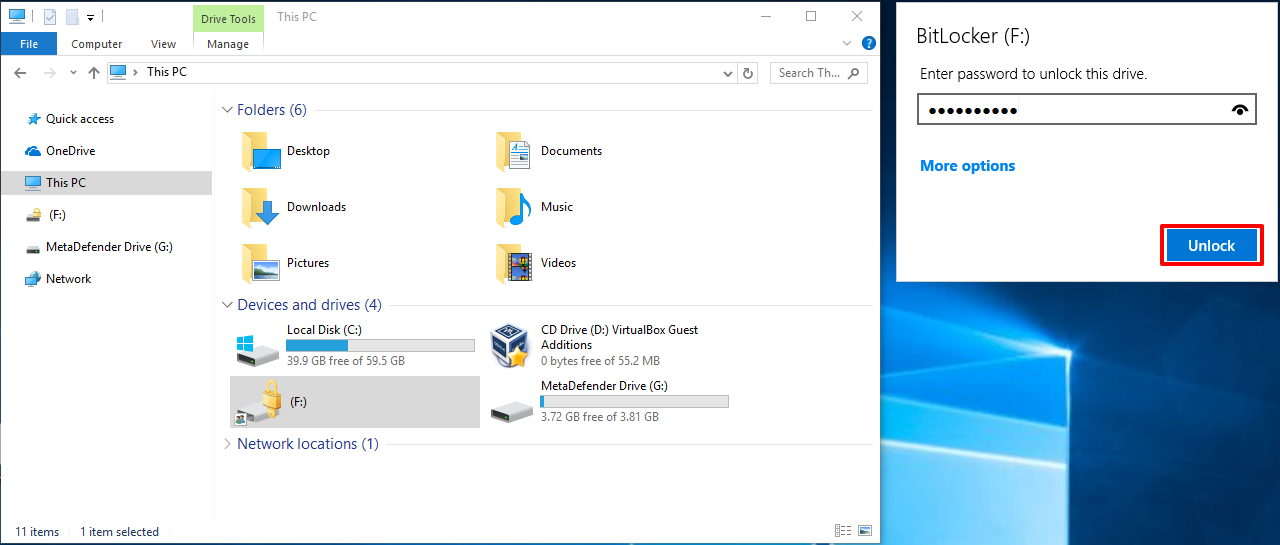This screenshot has height=545, width=1280.
Task: Click the Properties quick access toolbar icon
Action: 50,17
